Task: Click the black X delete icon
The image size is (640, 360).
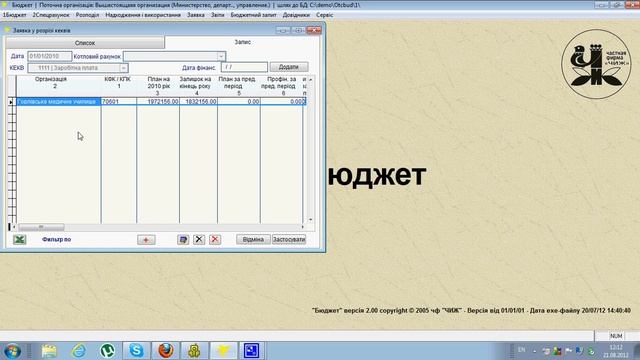Action: pyautogui.click(x=199, y=240)
